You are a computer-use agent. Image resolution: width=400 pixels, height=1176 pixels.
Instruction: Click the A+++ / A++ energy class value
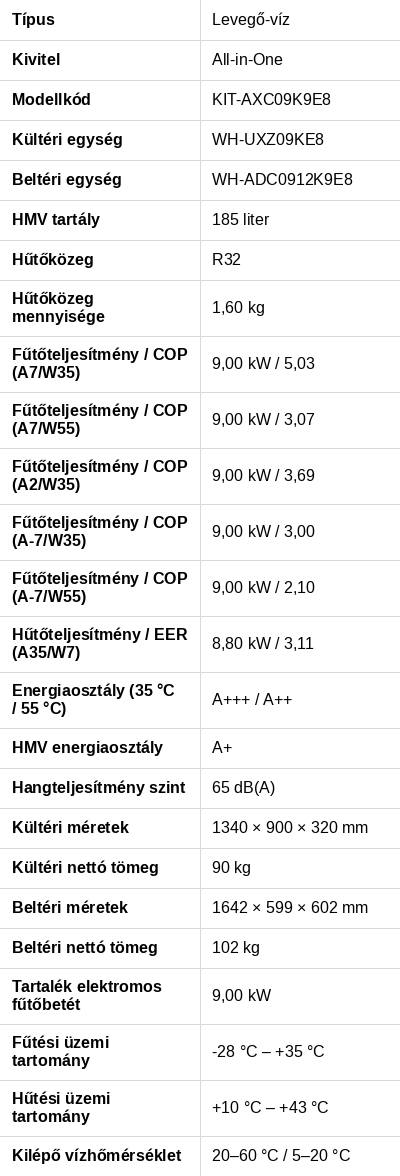pyautogui.click(x=252, y=700)
